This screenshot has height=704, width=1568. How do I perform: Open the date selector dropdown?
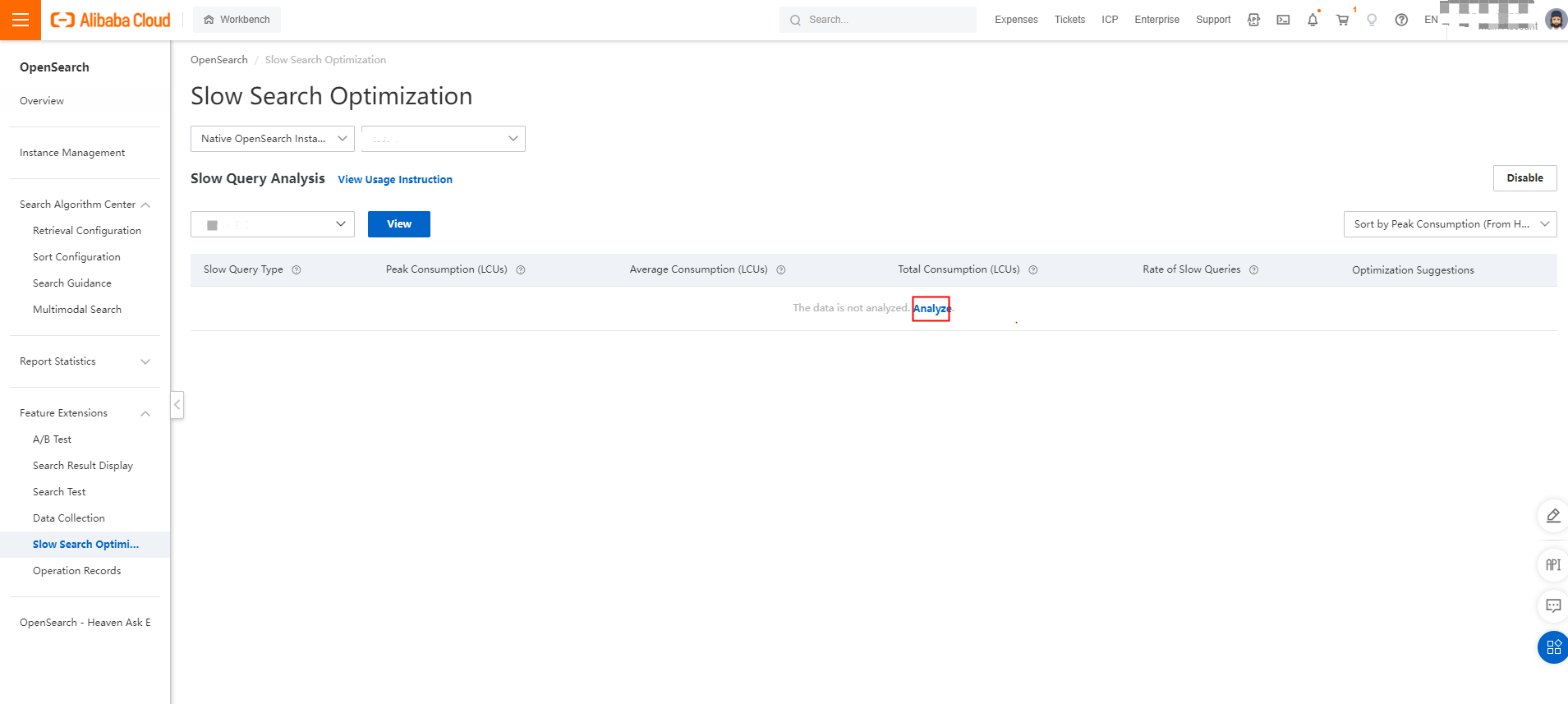coord(273,224)
